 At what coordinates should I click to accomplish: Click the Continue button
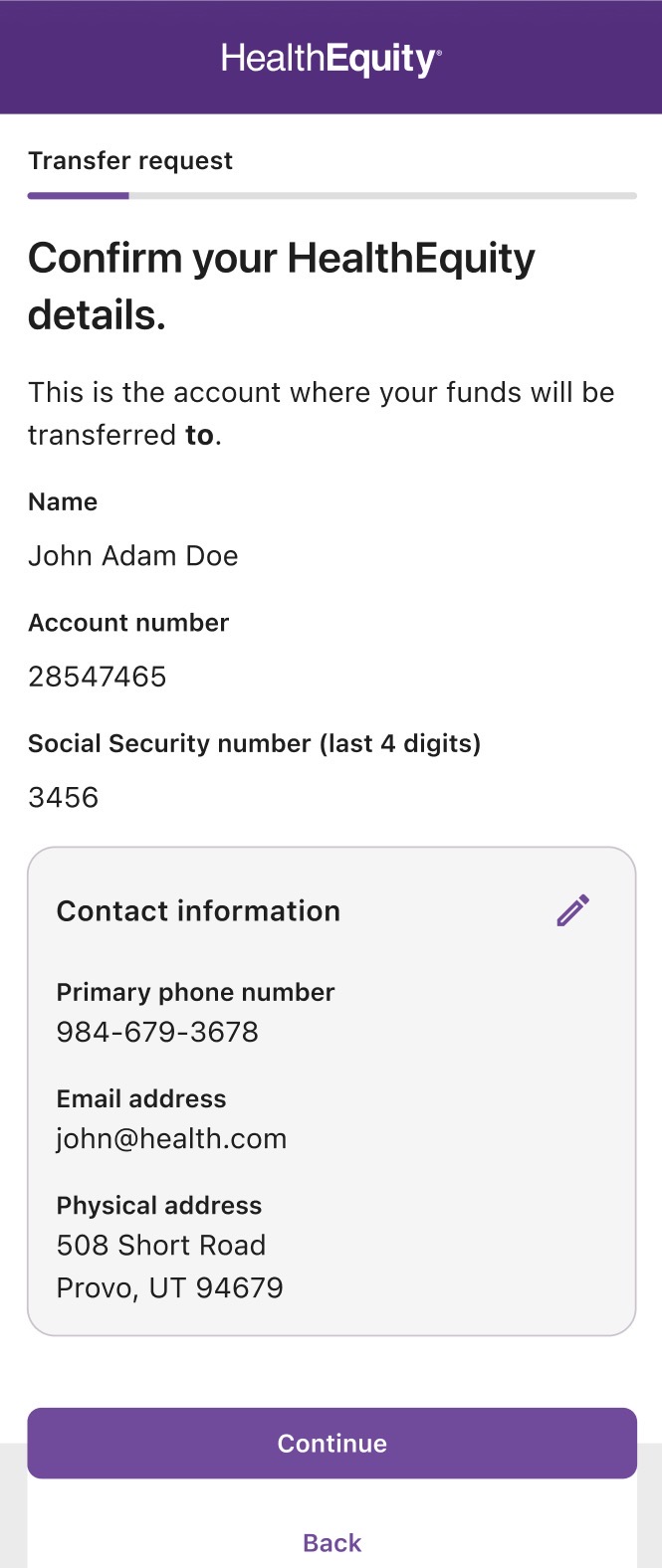331,1443
